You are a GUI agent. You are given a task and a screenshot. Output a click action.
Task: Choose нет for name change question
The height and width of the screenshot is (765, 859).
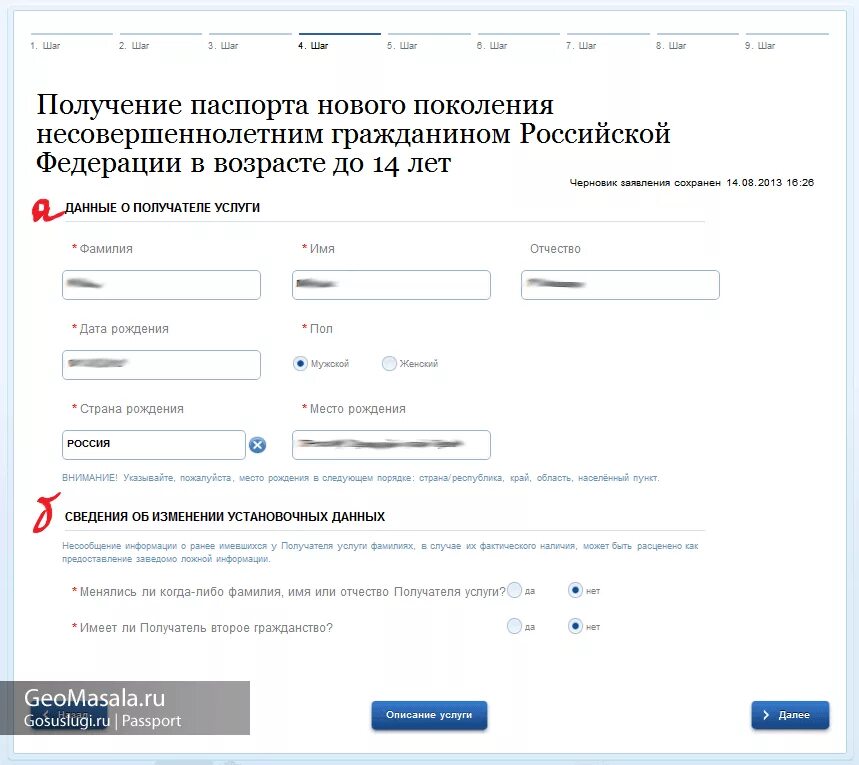[575, 590]
